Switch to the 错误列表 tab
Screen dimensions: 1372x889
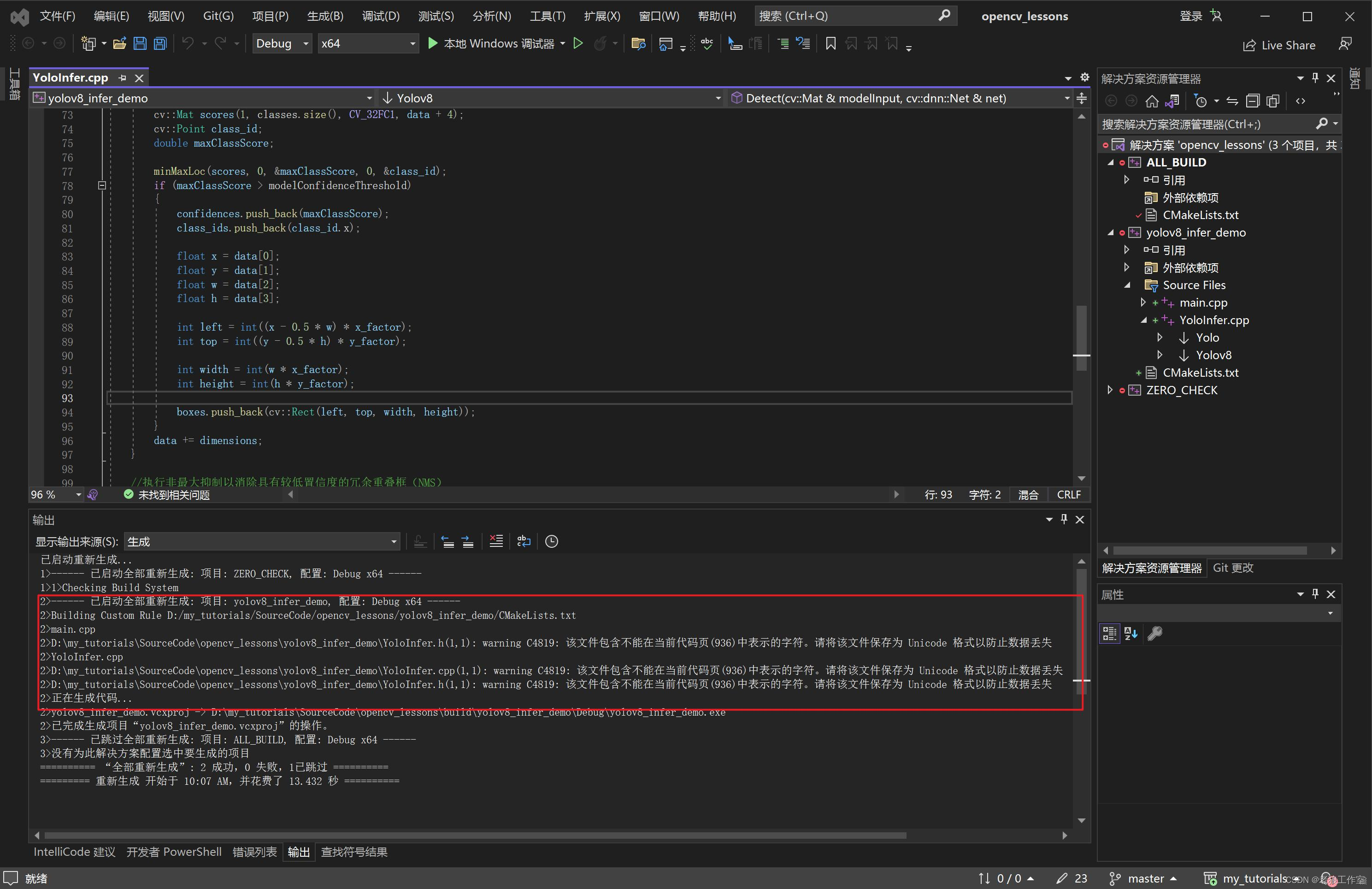(254, 852)
